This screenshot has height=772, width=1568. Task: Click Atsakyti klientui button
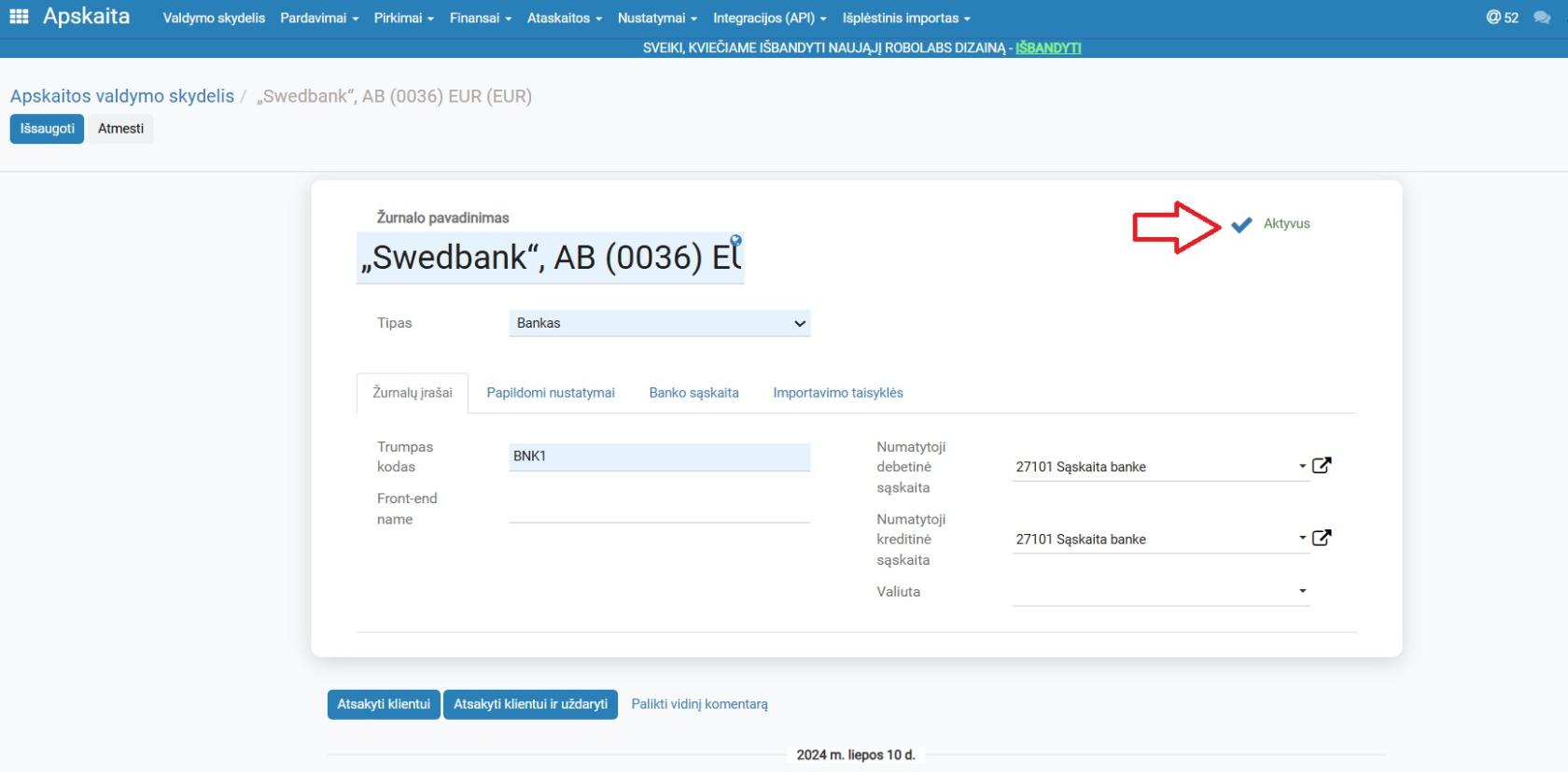click(x=384, y=704)
